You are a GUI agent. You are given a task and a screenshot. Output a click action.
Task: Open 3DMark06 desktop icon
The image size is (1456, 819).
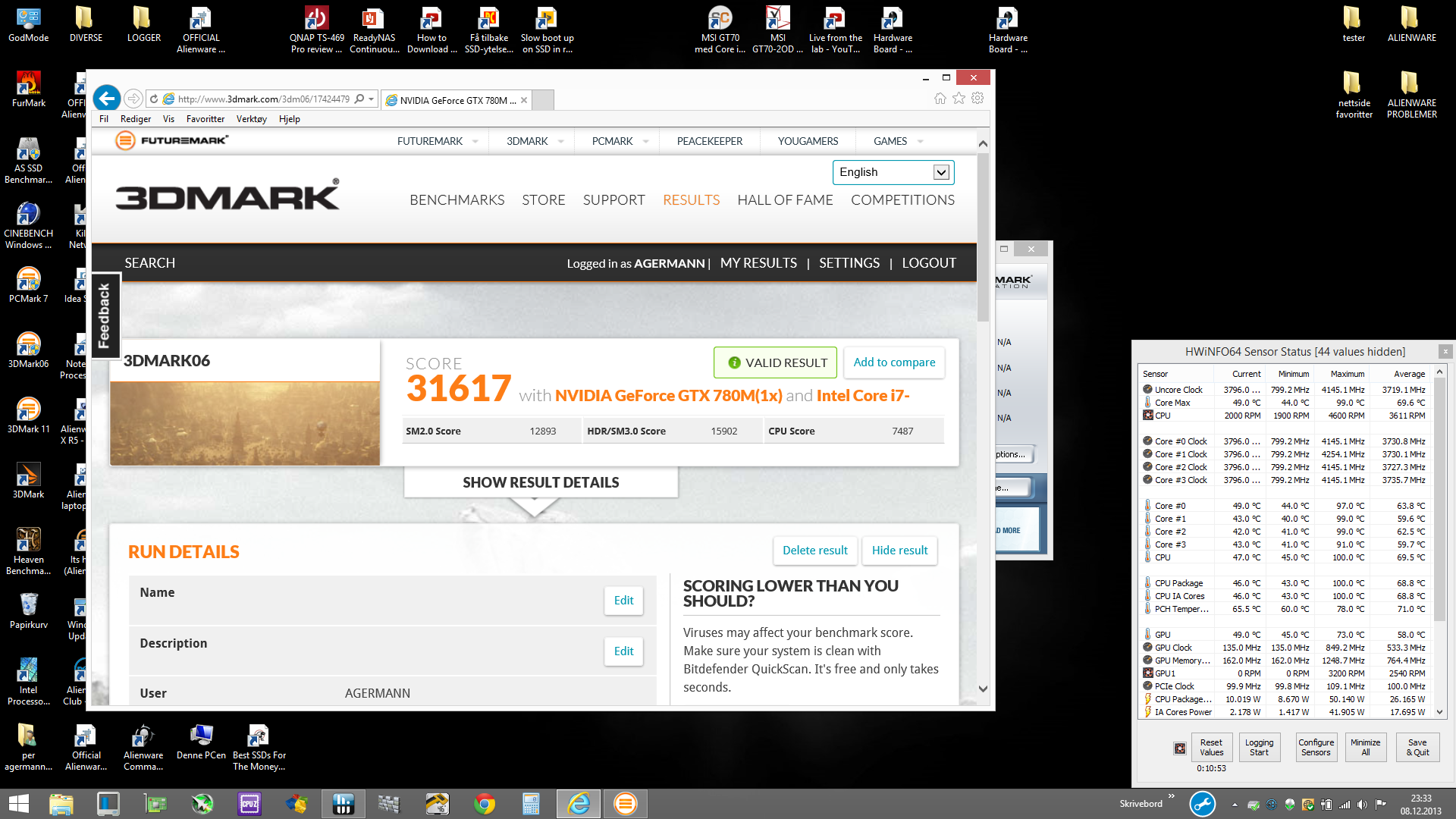(x=29, y=351)
